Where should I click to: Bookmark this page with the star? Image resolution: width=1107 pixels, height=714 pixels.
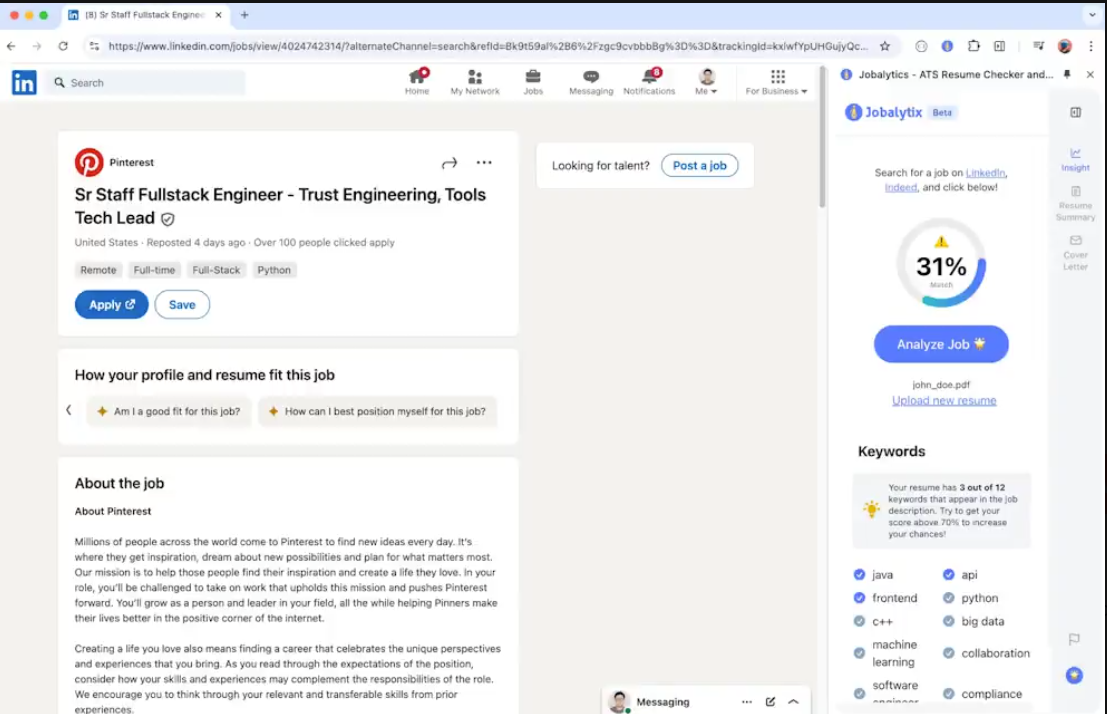click(885, 46)
